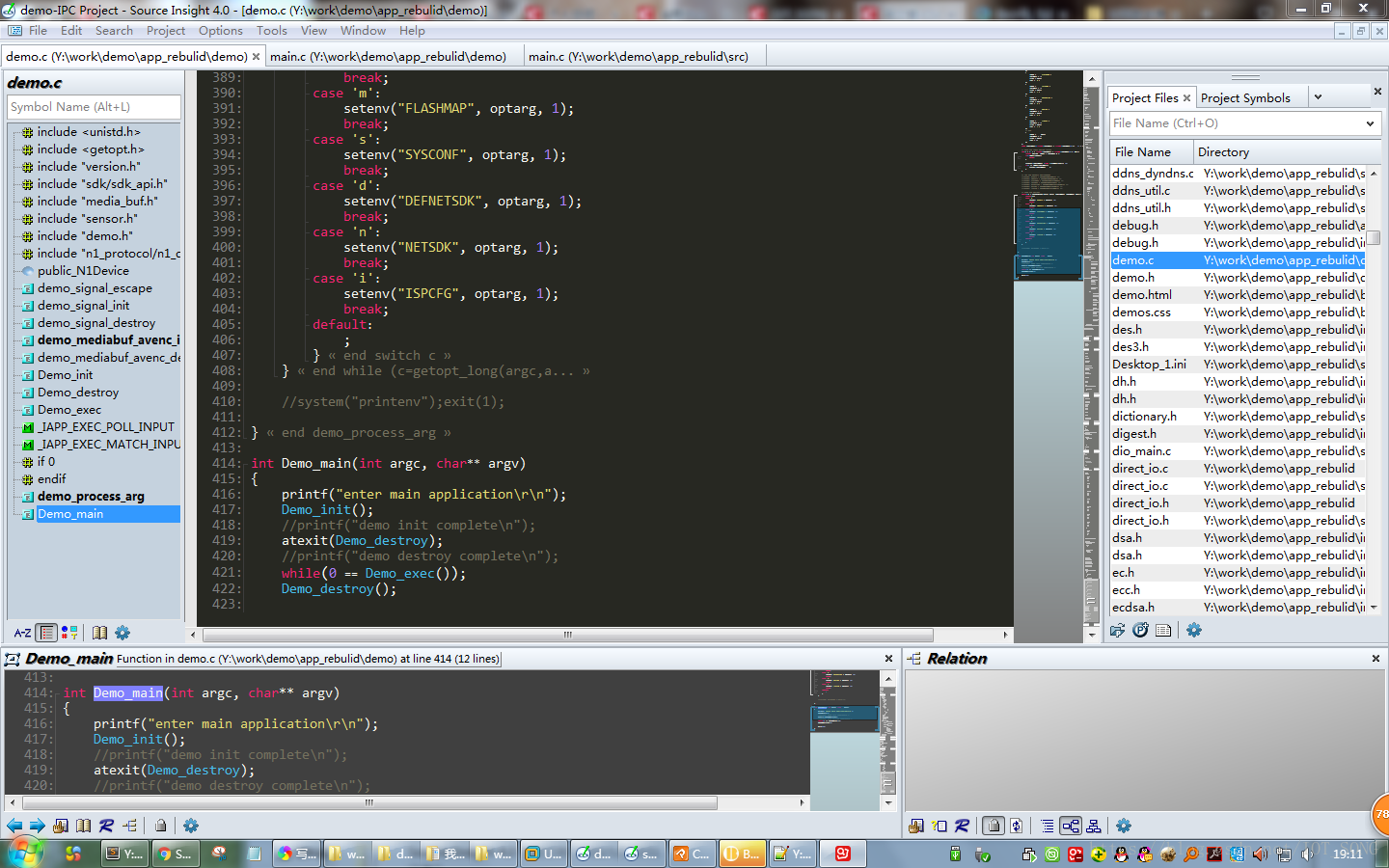
Task: Close the Demo_main context window
Action: point(888,658)
